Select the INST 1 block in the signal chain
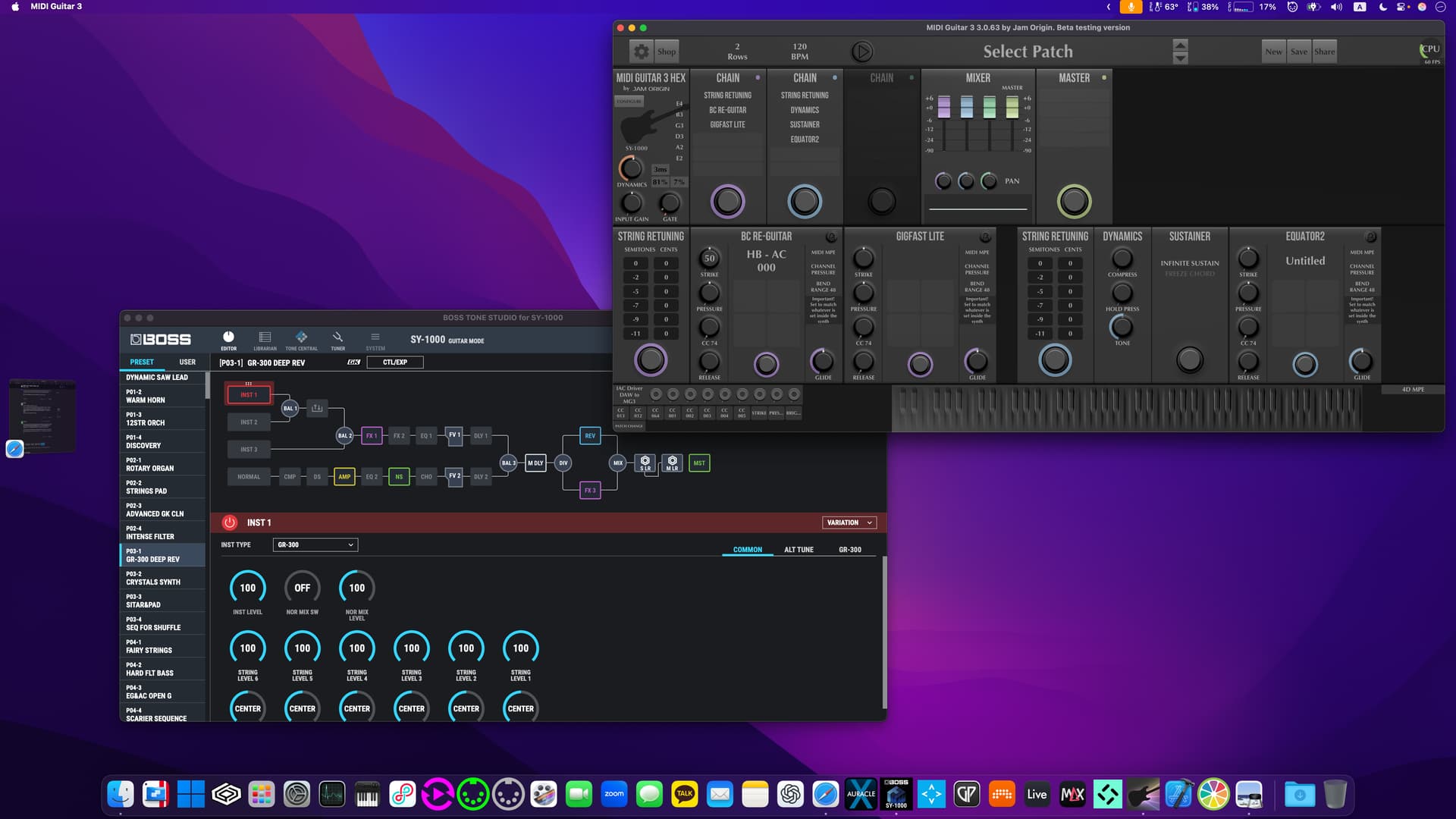 (x=249, y=395)
